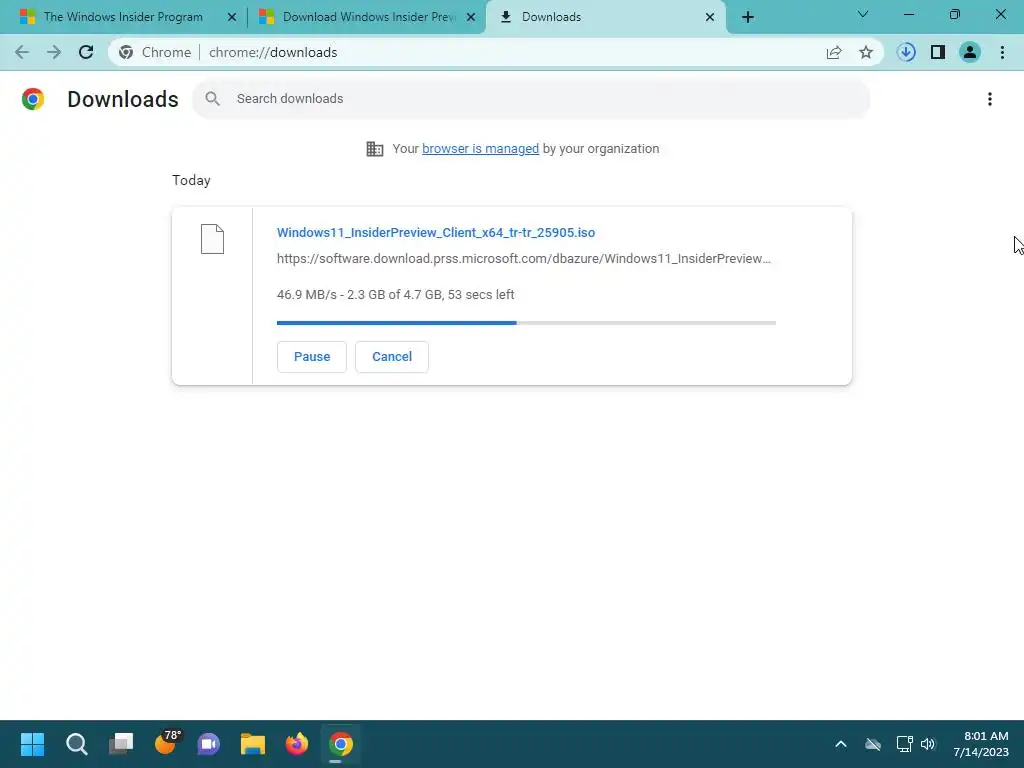Click the browser forward arrow

pos(54,52)
